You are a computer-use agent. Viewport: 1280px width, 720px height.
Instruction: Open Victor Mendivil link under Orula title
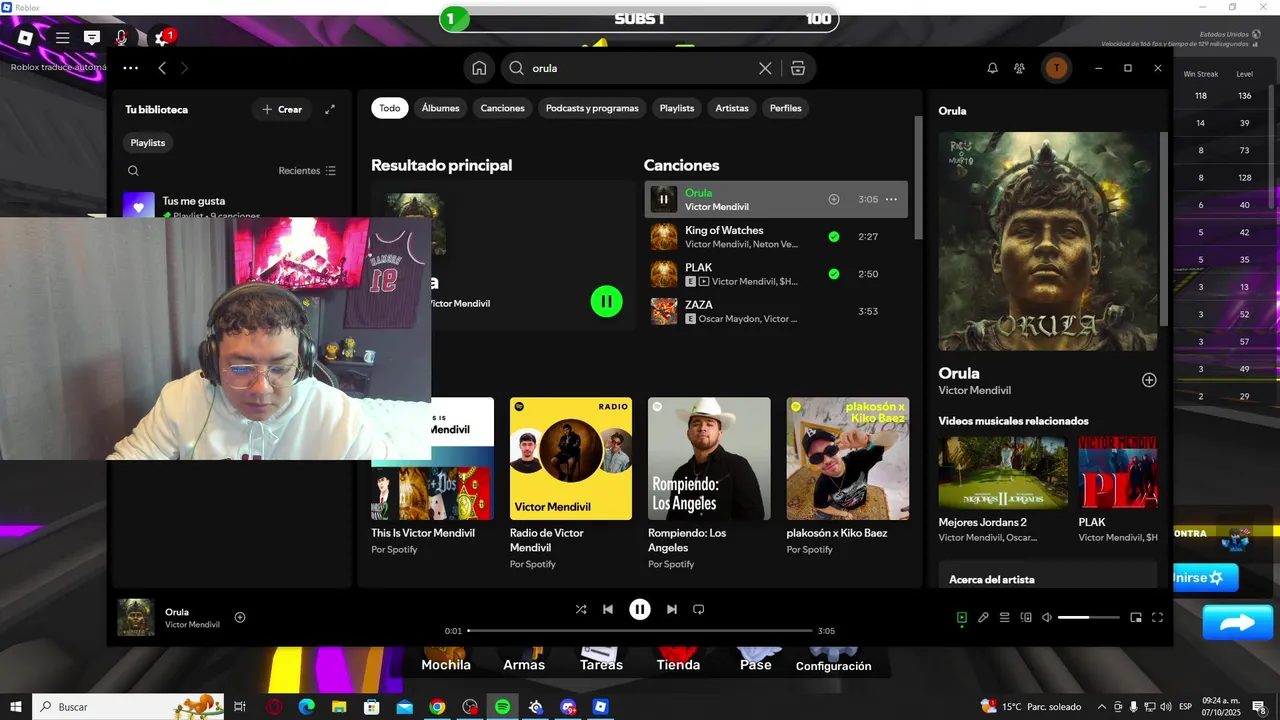975,390
